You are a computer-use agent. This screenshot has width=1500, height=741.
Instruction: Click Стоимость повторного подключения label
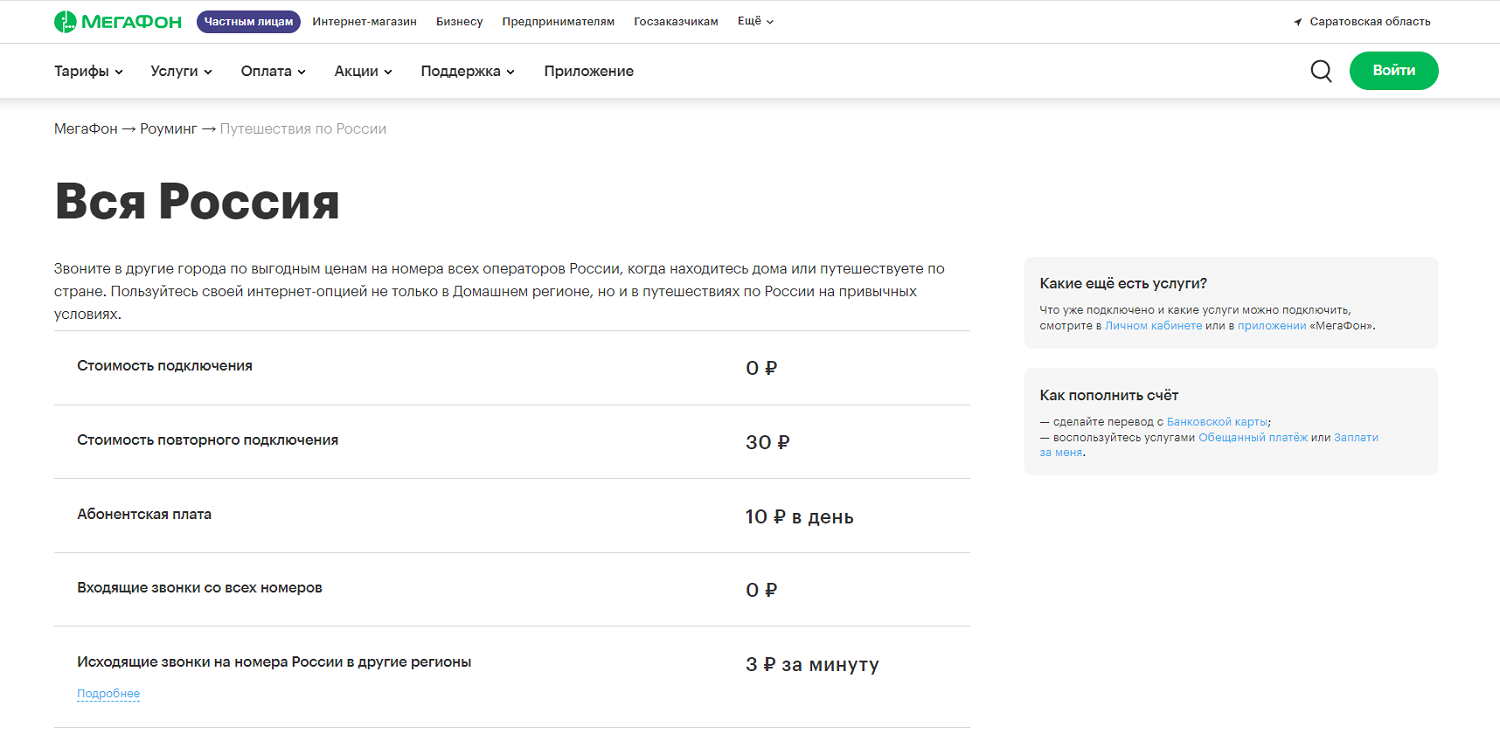click(x=208, y=440)
